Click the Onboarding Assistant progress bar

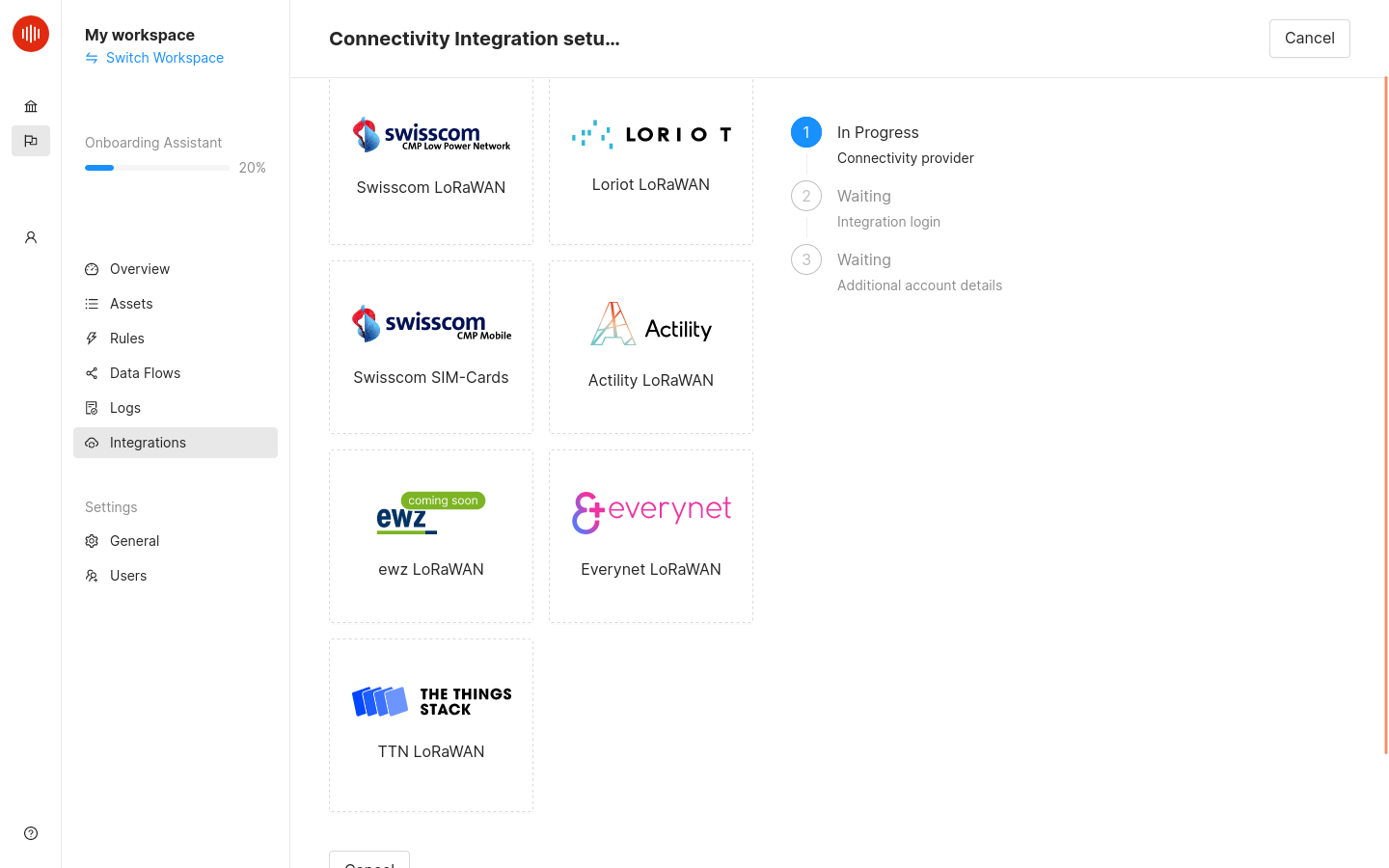pyautogui.click(x=157, y=167)
